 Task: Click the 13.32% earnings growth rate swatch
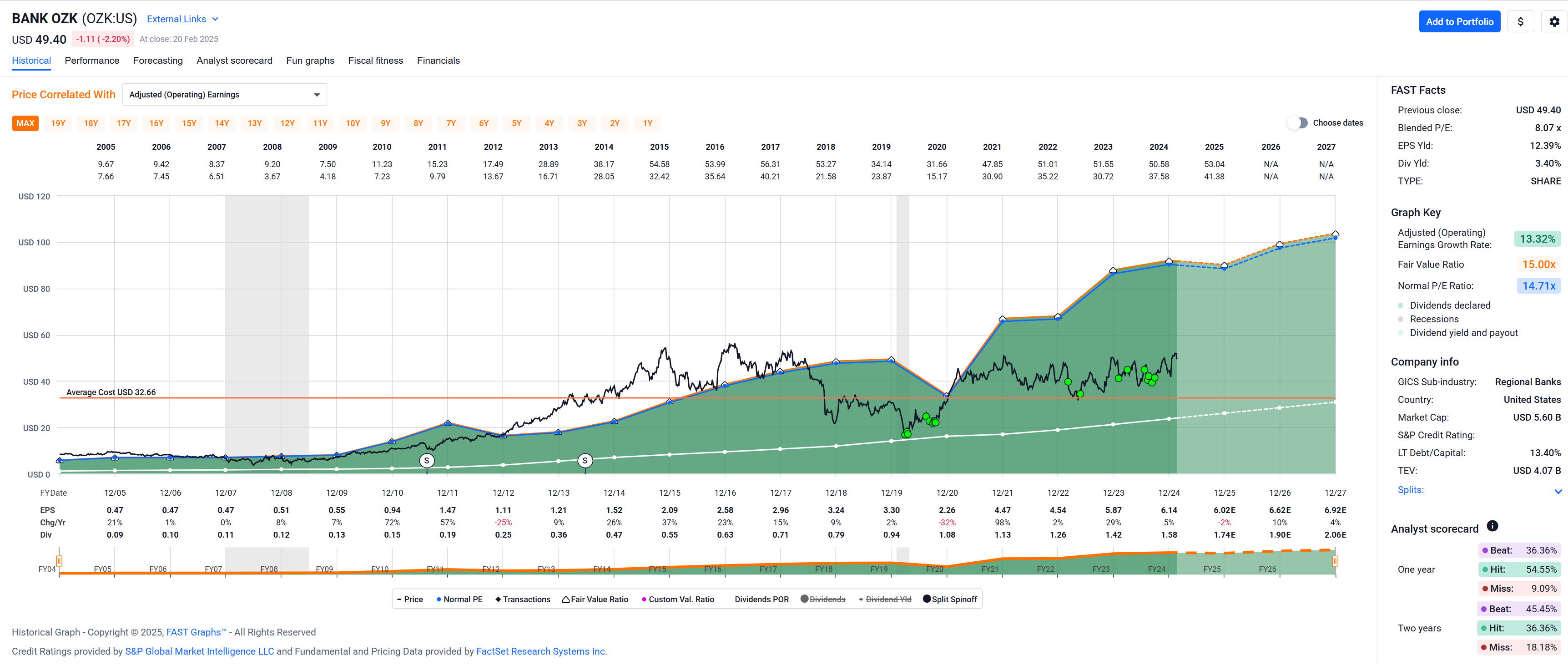(1537, 239)
